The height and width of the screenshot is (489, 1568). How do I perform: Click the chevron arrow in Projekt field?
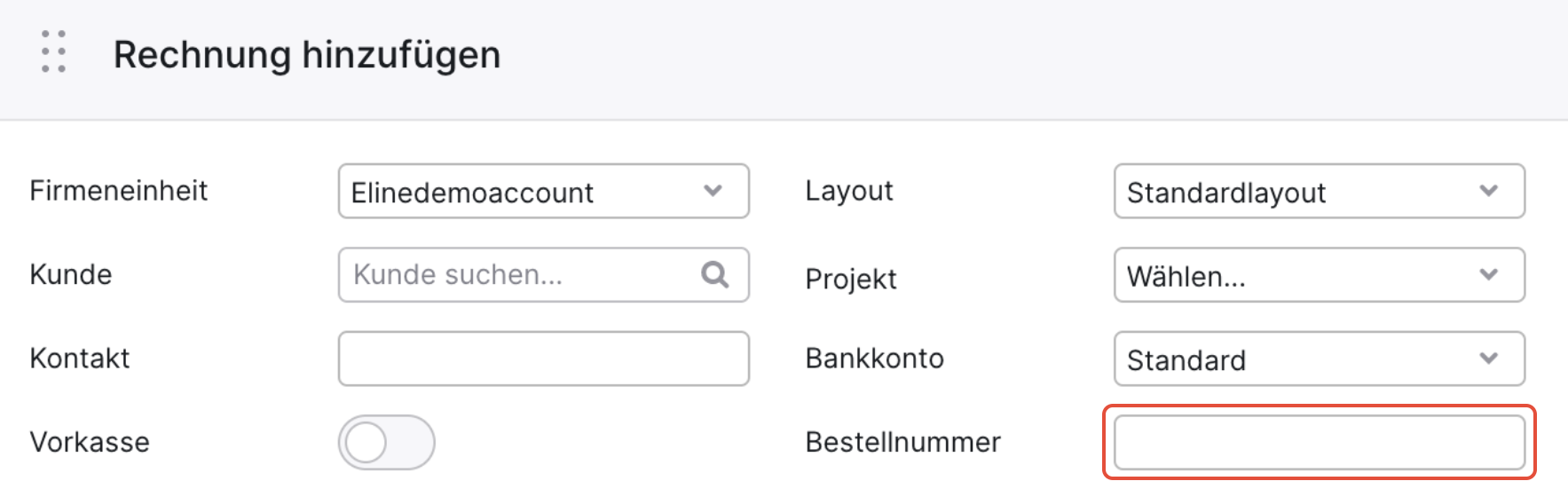[1488, 275]
